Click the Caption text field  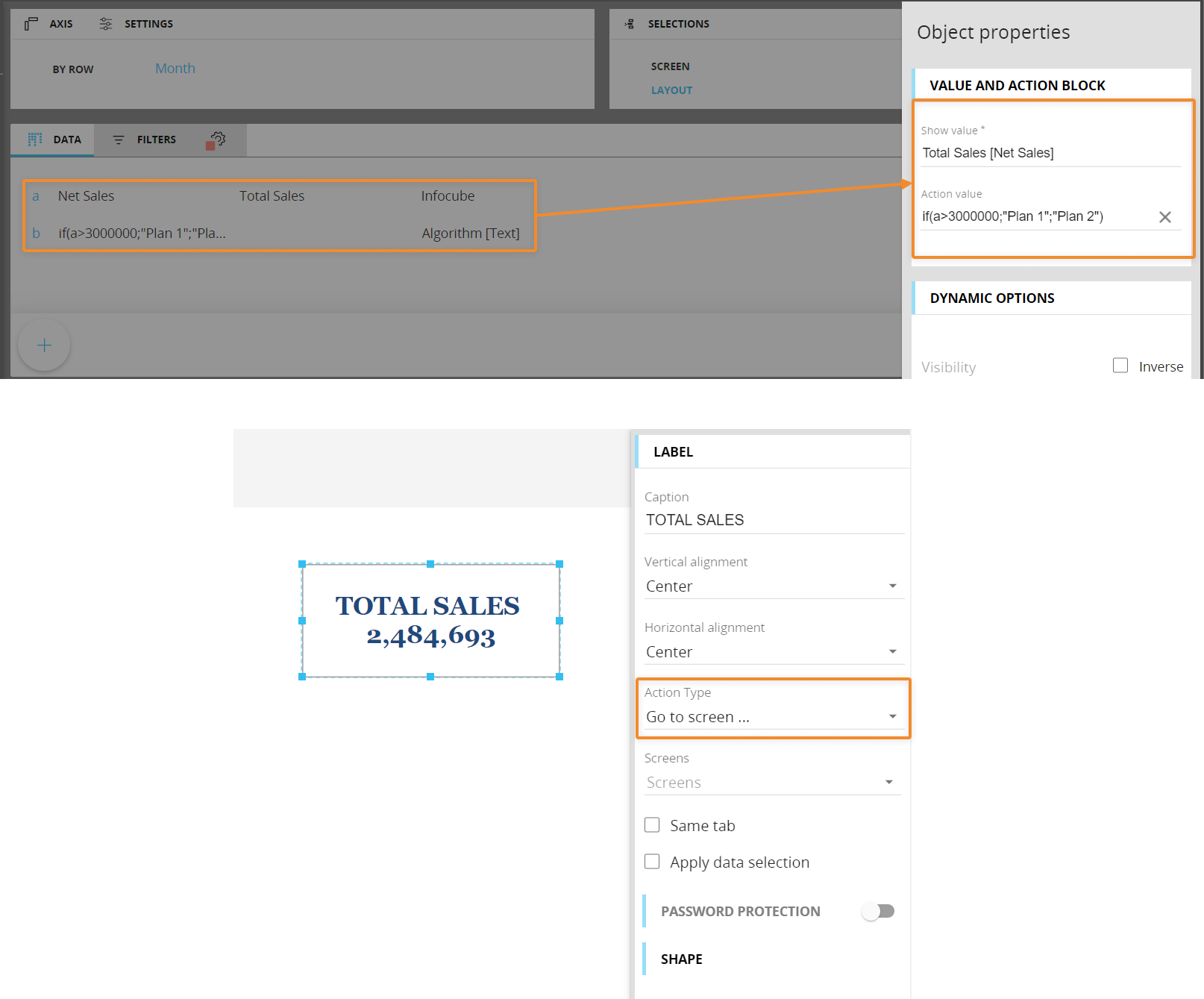[773, 520]
